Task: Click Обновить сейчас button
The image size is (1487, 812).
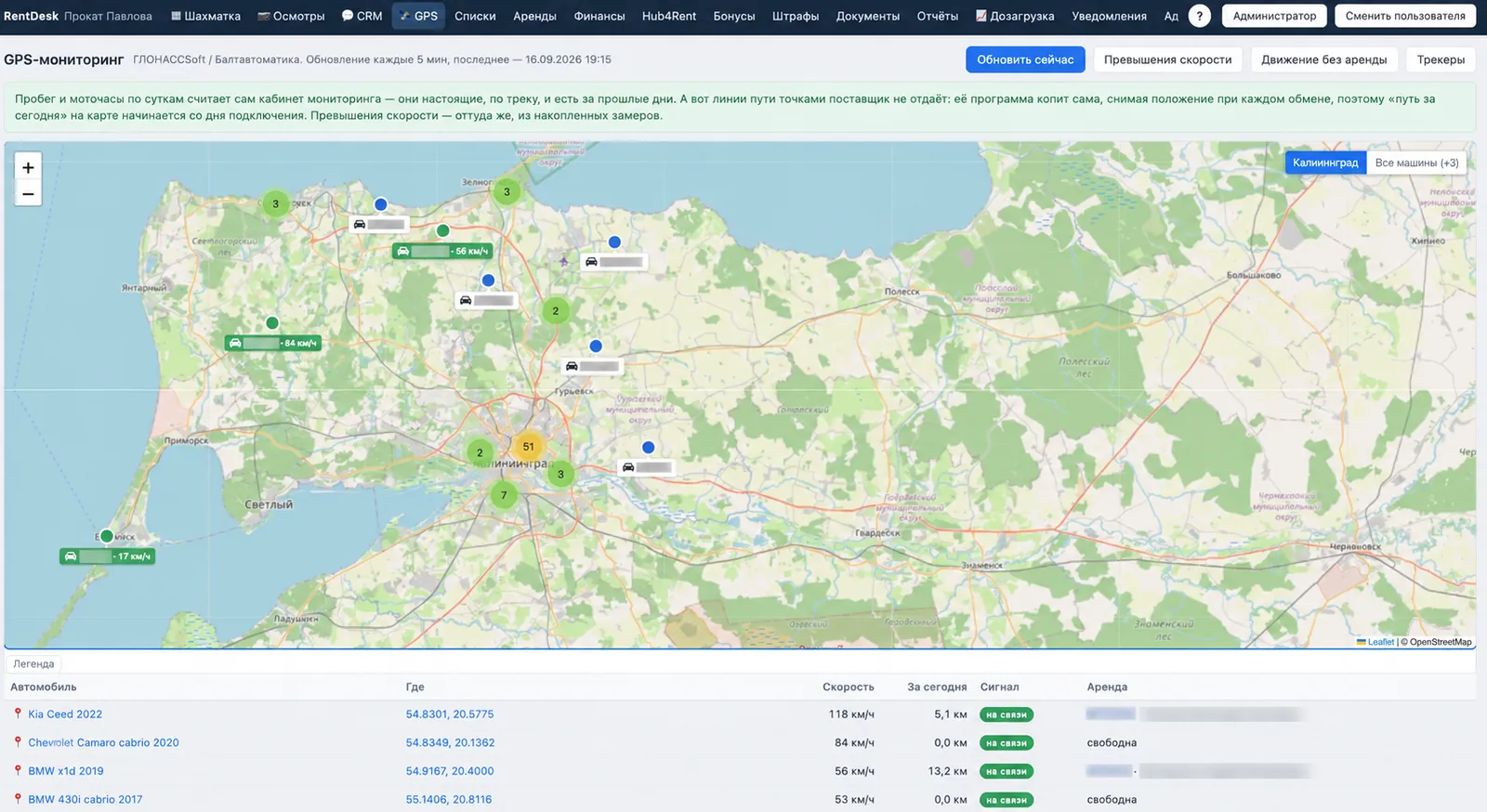Action: click(x=1025, y=59)
